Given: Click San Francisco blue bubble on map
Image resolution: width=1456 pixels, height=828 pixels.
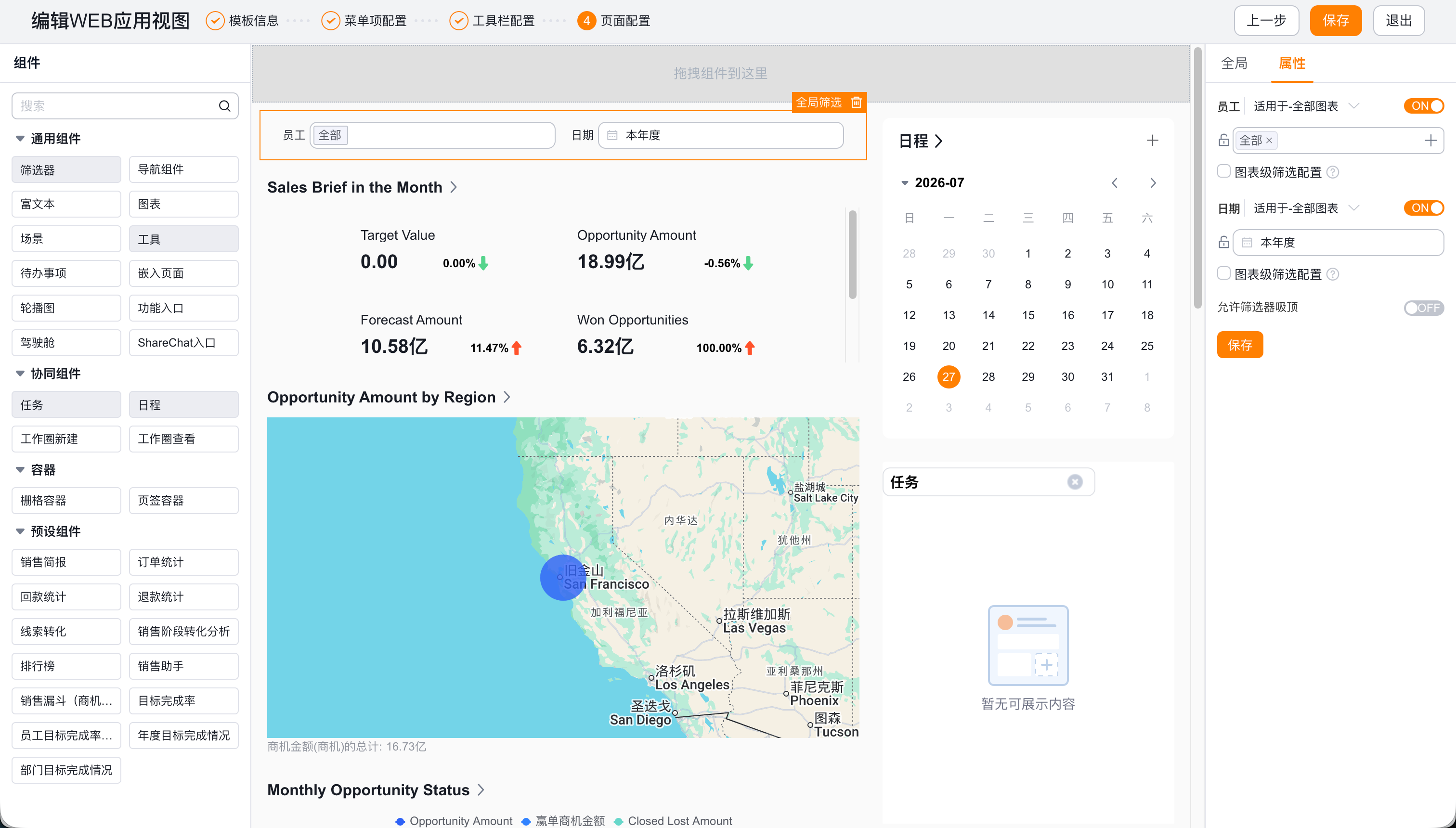Looking at the screenshot, I should pos(562,578).
